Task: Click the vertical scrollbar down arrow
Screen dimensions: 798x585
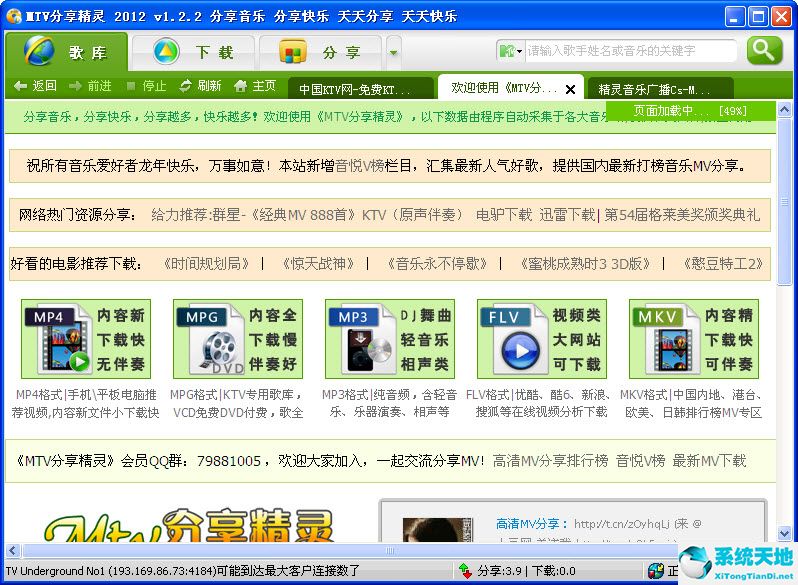Action: [x=784, y=534]
